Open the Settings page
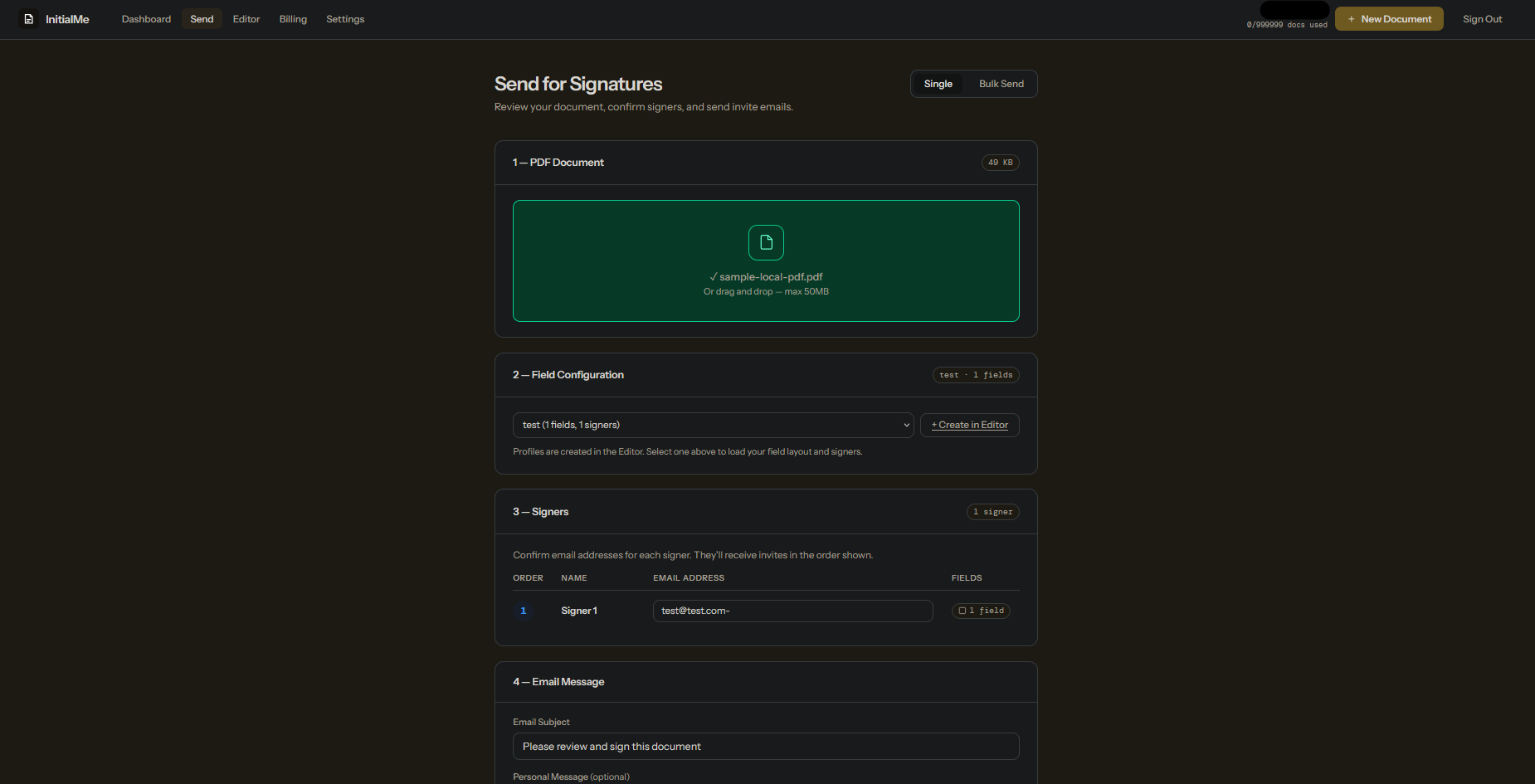This screenshot has height=784, width=1535. [x=345, y=19]
